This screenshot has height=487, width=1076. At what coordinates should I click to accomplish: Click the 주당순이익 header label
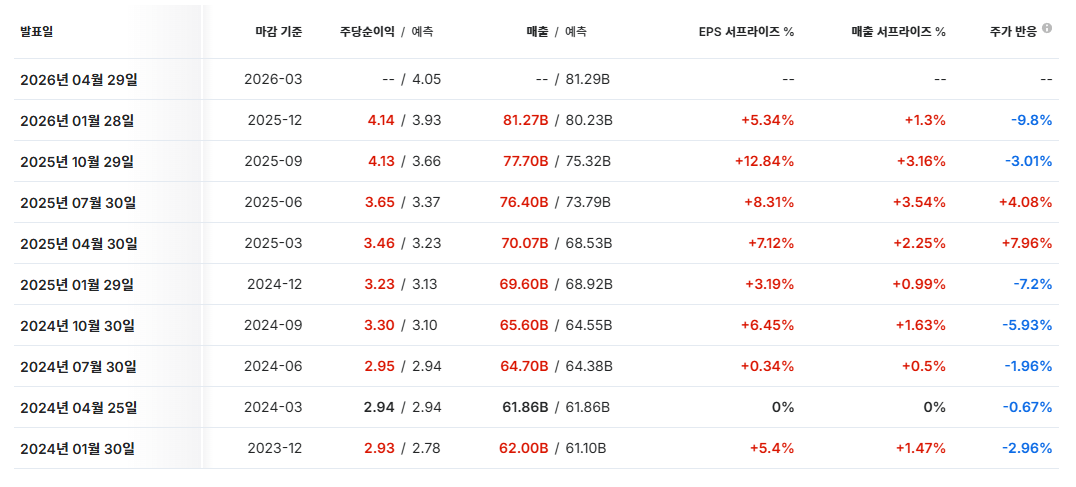pos(368,31)
